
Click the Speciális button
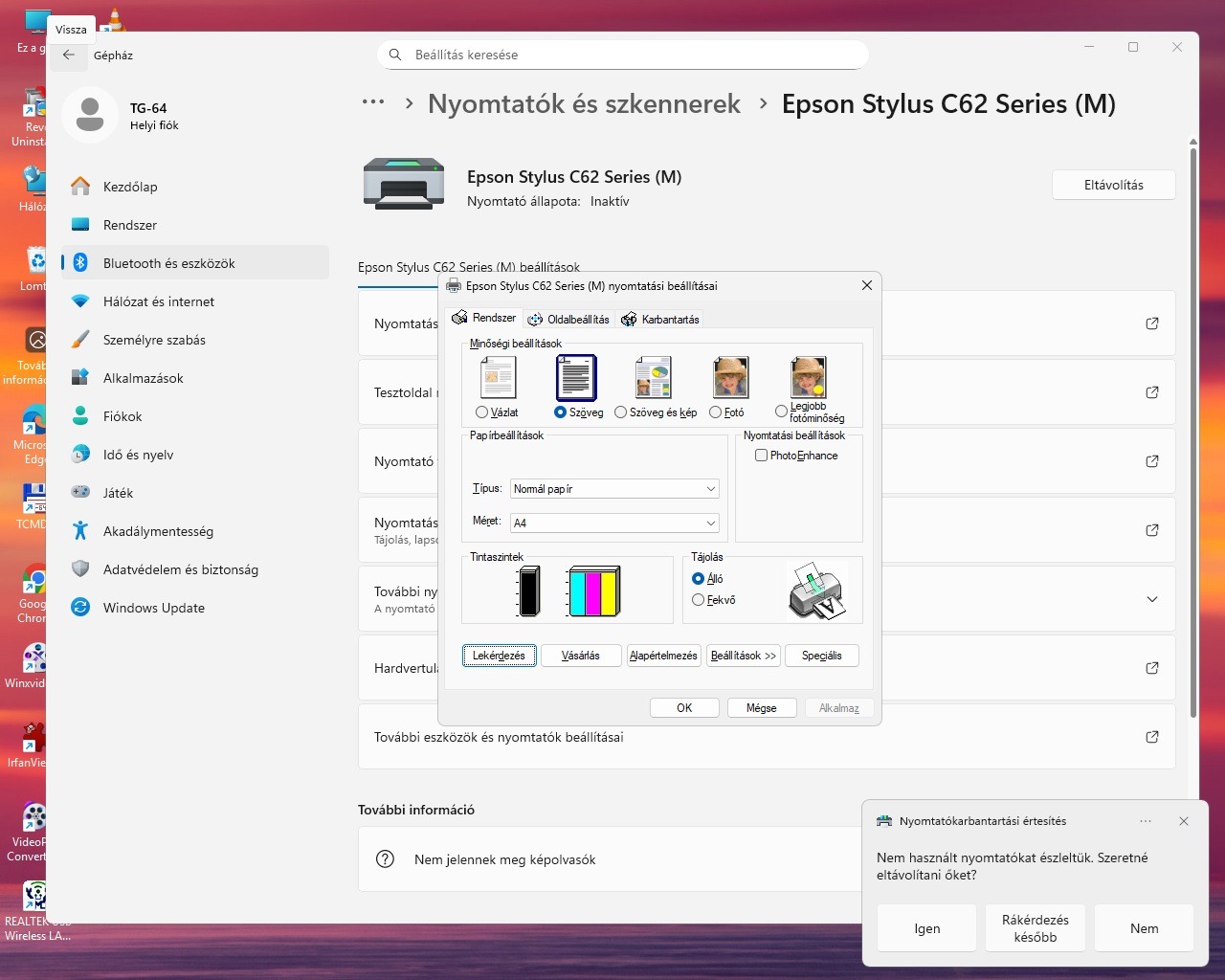[822, 656]
